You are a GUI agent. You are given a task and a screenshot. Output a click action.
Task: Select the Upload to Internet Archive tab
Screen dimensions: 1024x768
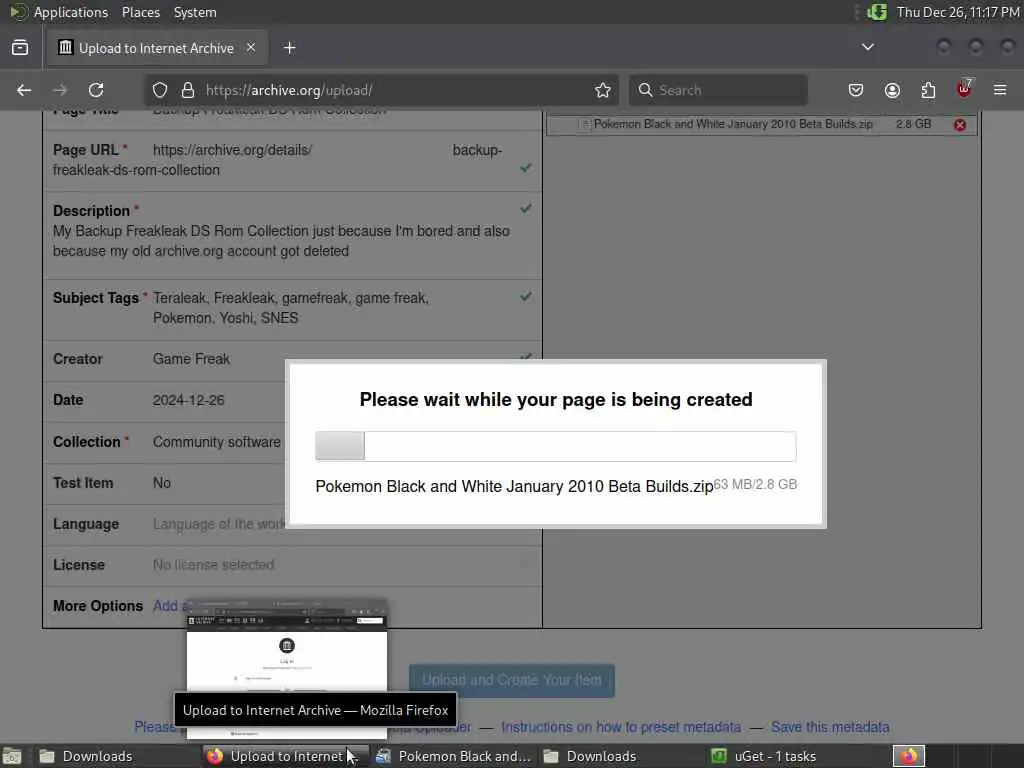[x=157, y=48]
